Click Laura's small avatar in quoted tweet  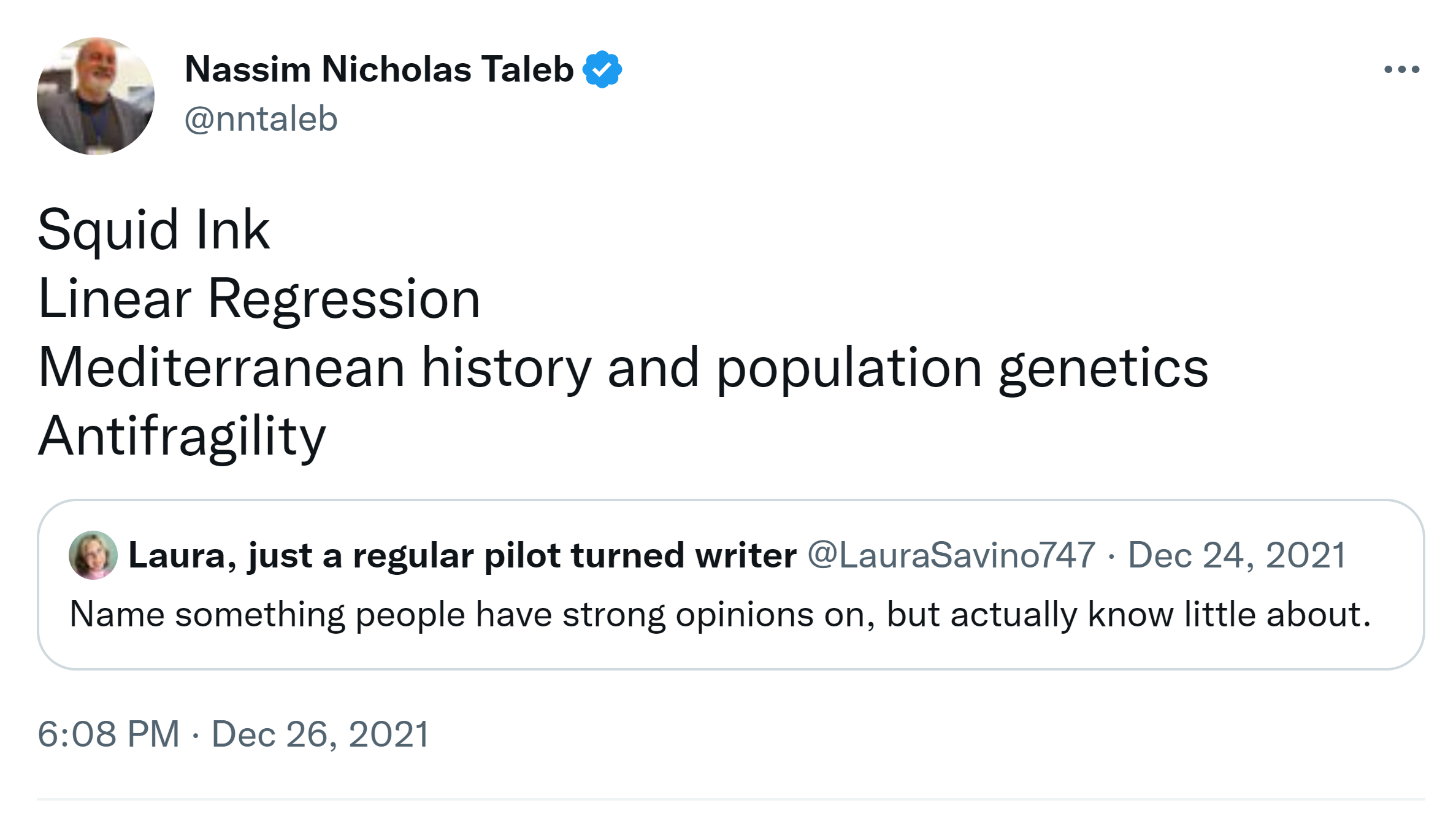coord(93,555)
